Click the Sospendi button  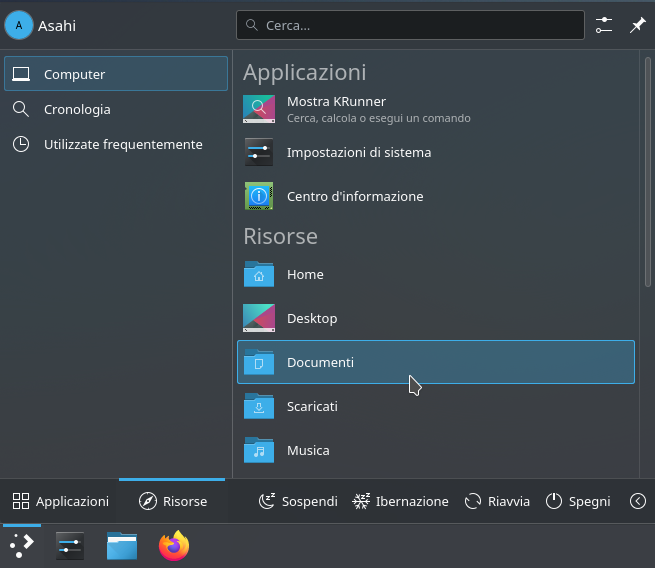point(298,501)
